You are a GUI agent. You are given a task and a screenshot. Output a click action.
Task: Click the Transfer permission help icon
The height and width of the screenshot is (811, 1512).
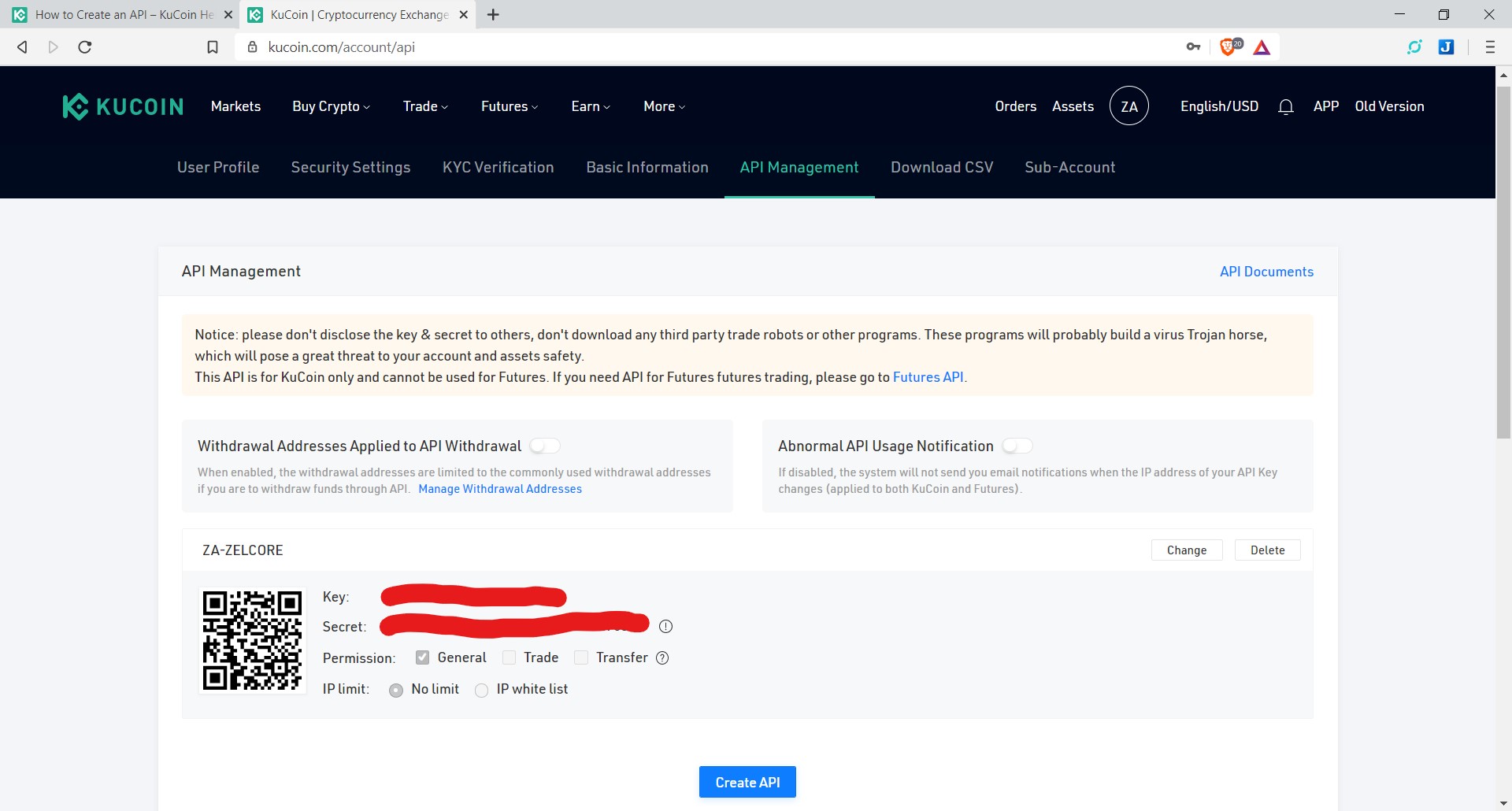click(662, 658)
